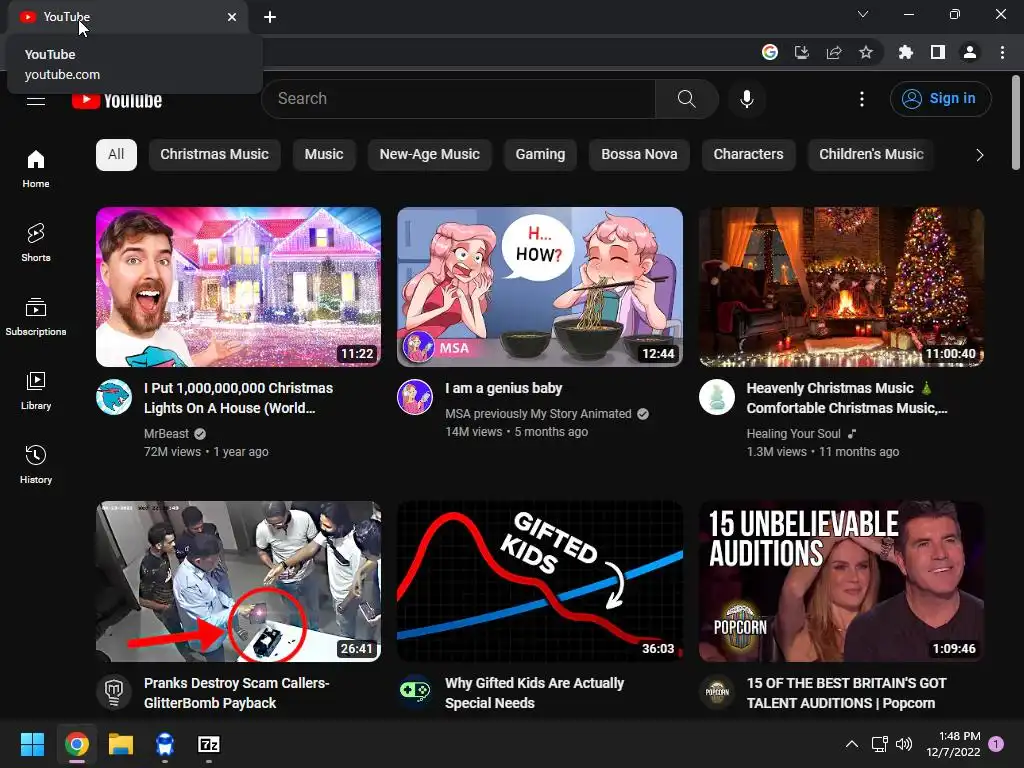Click the Google icon in address bar
This screenshot has width=1024, height=768.
(770, 52)
